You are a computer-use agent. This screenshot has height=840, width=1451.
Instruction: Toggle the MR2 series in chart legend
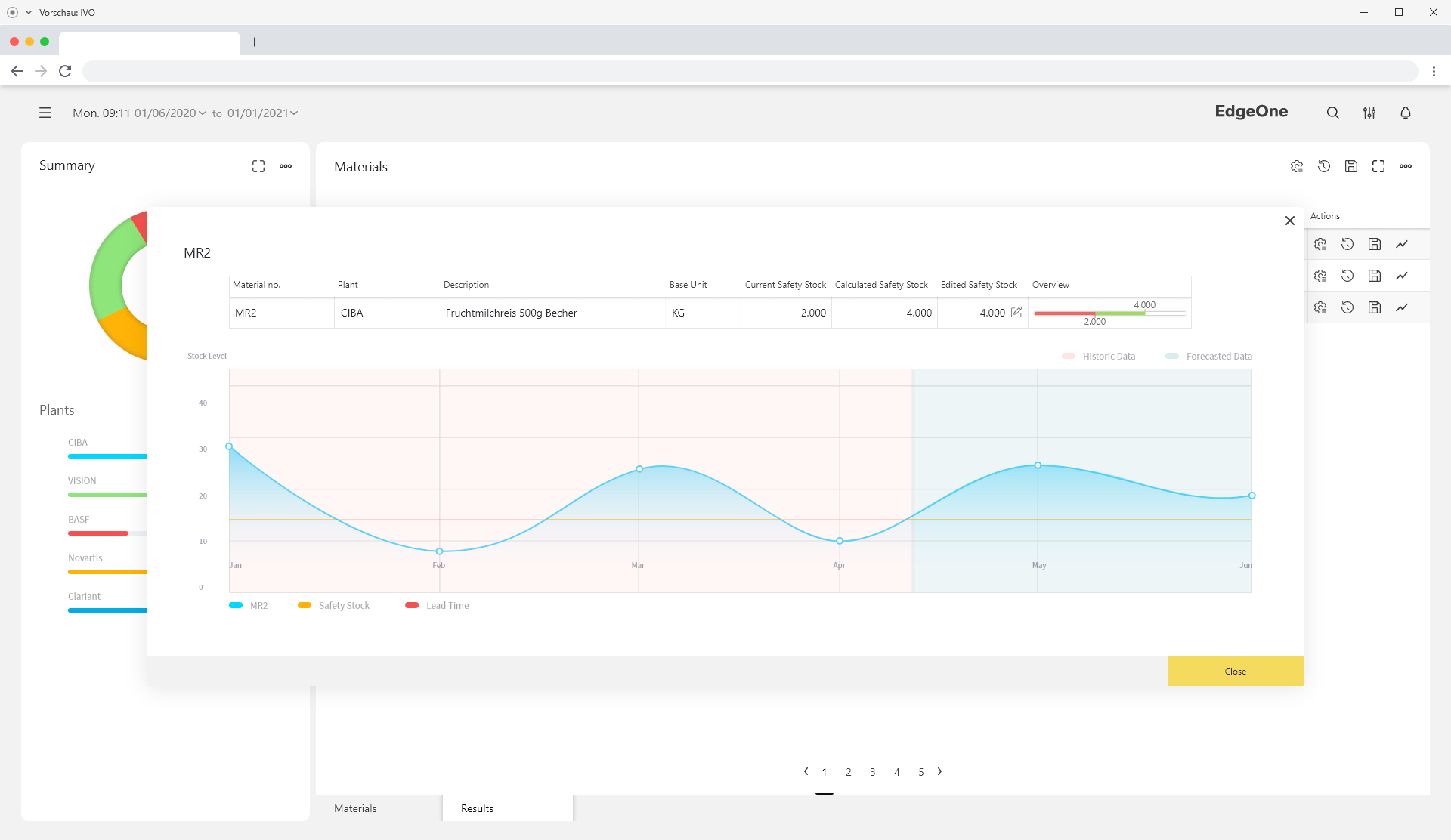coord(249,606)
